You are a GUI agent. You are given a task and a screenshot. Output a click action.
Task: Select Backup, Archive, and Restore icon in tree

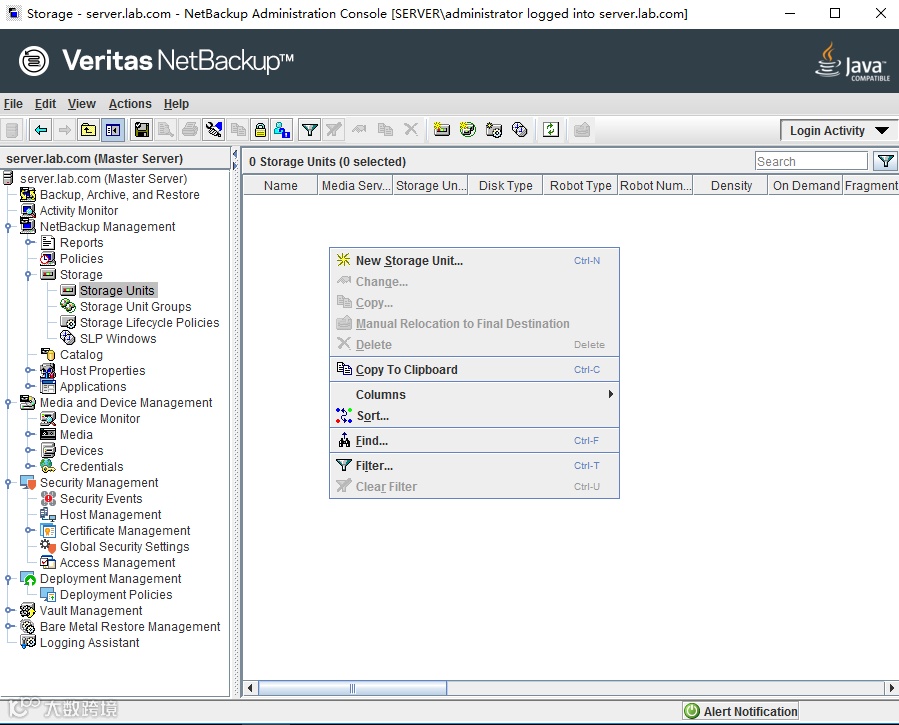click(x=28, y=194)
